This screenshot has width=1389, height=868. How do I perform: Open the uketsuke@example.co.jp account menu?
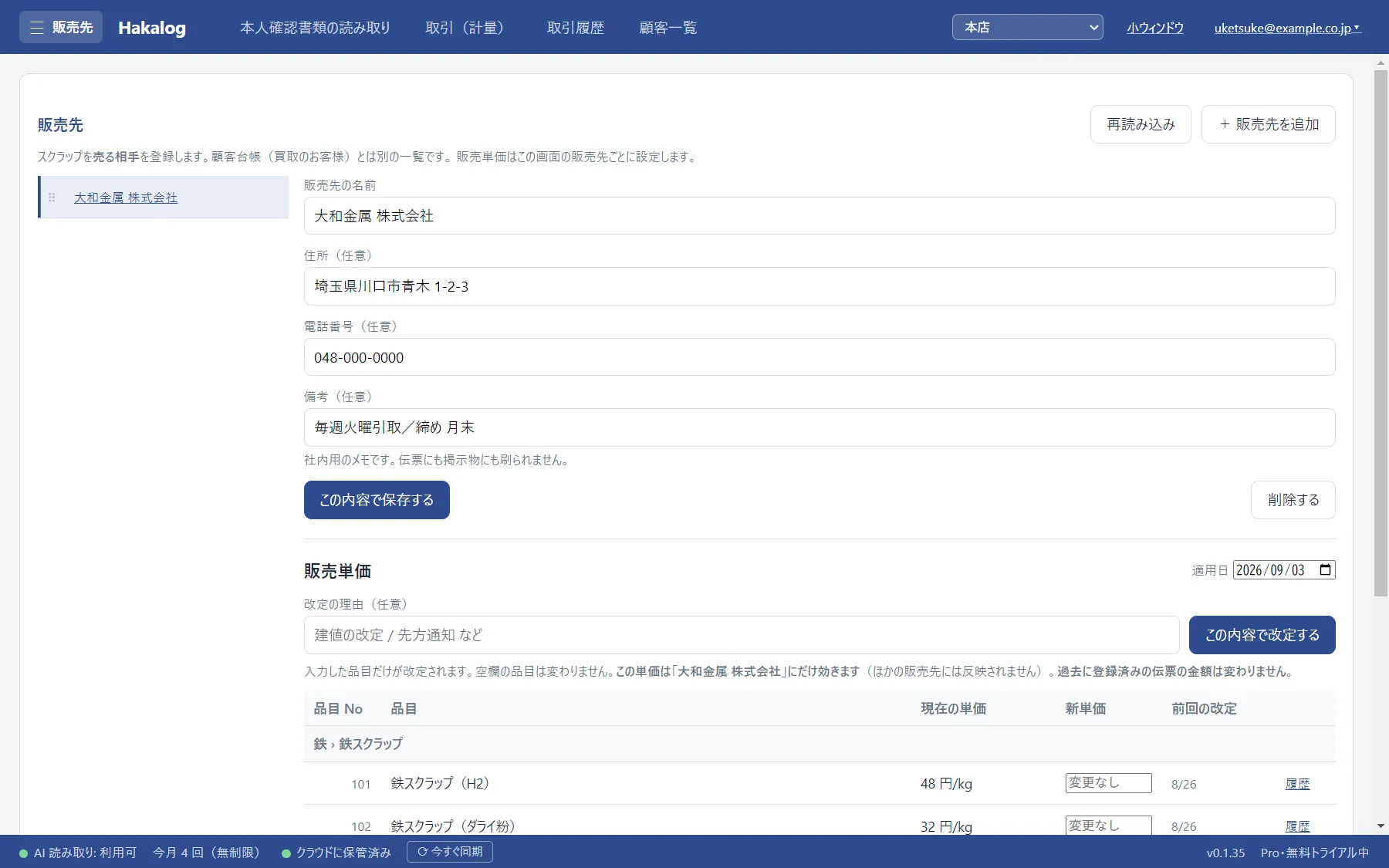click(1287, 28)
